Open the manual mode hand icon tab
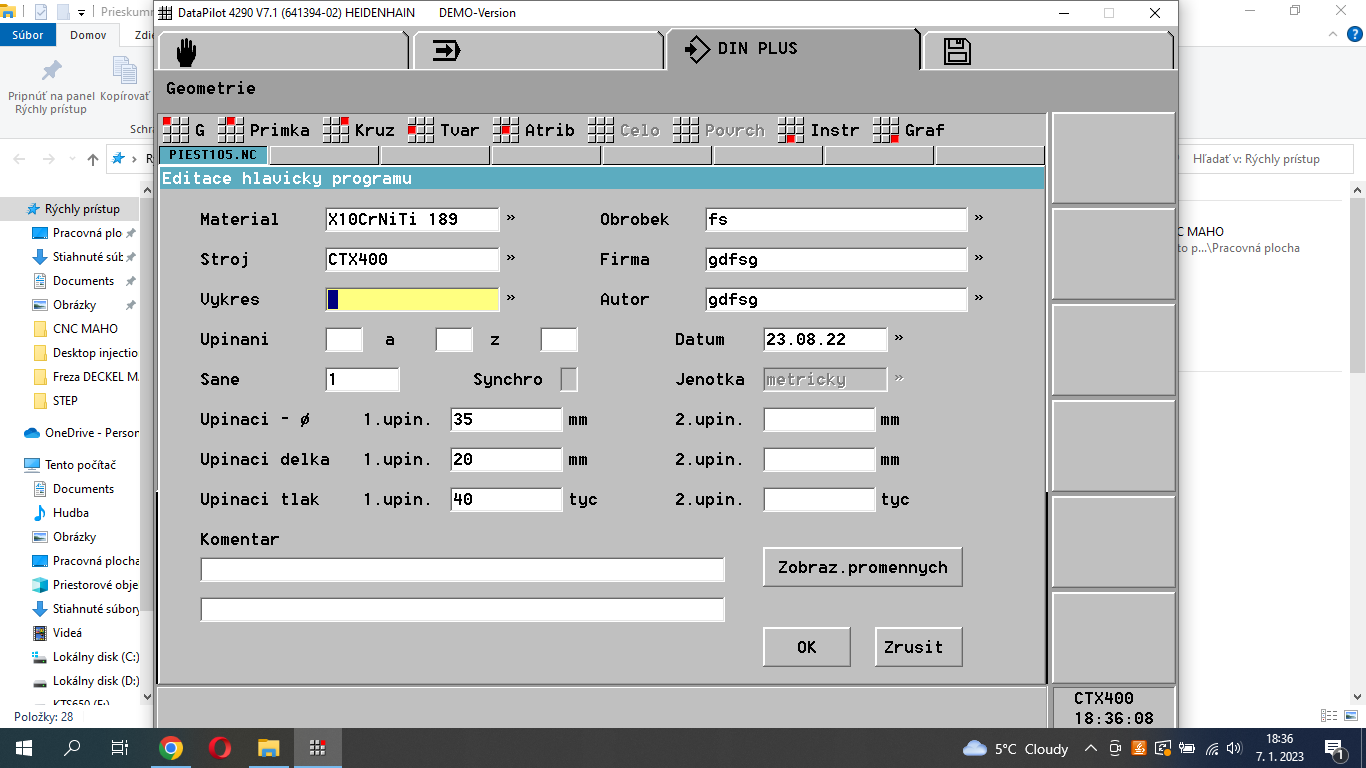 tap(187, 51)
